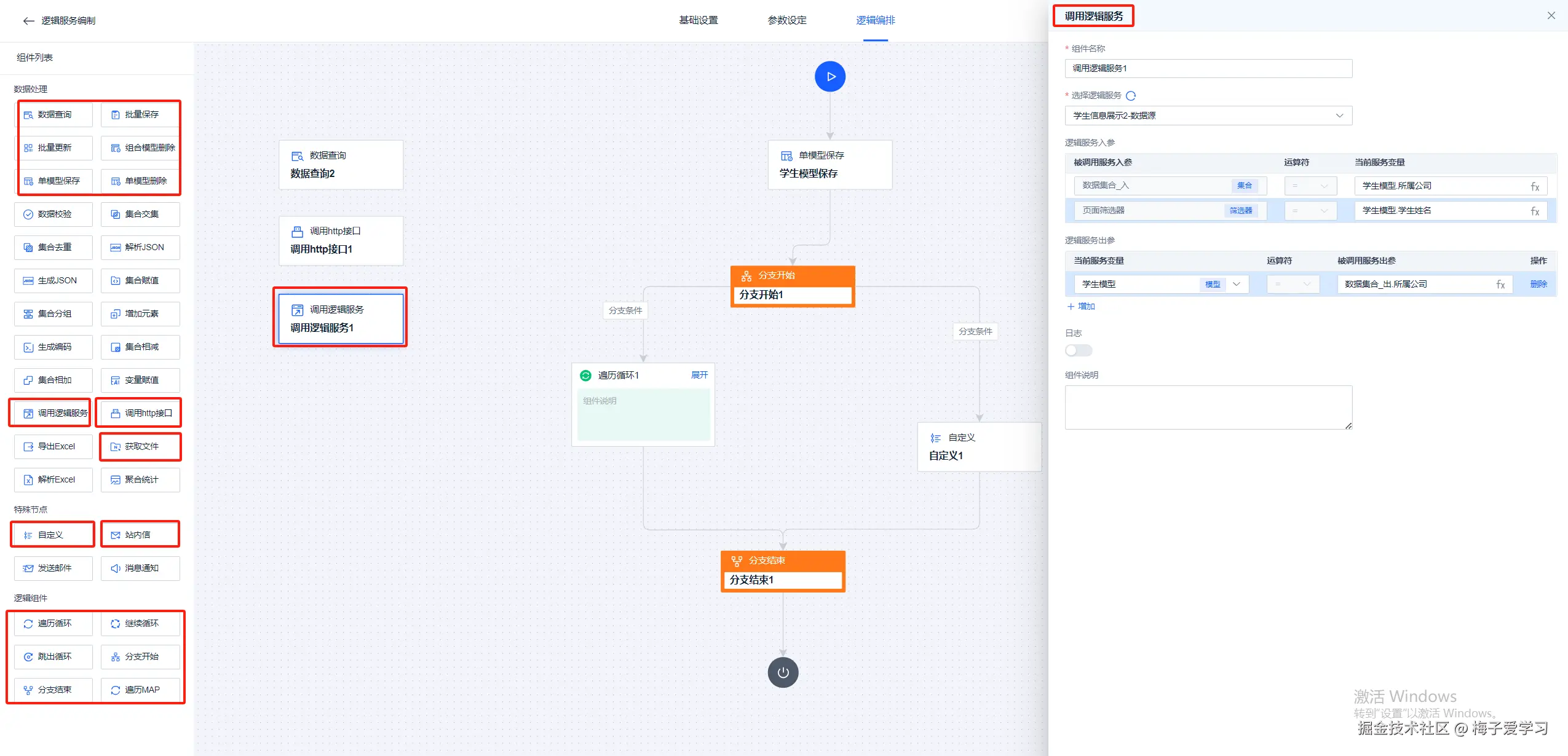Toggle the 日志 switch
Viewport: 1568px width, 756px height.
pyautogui.click(x=1079, y=350)
